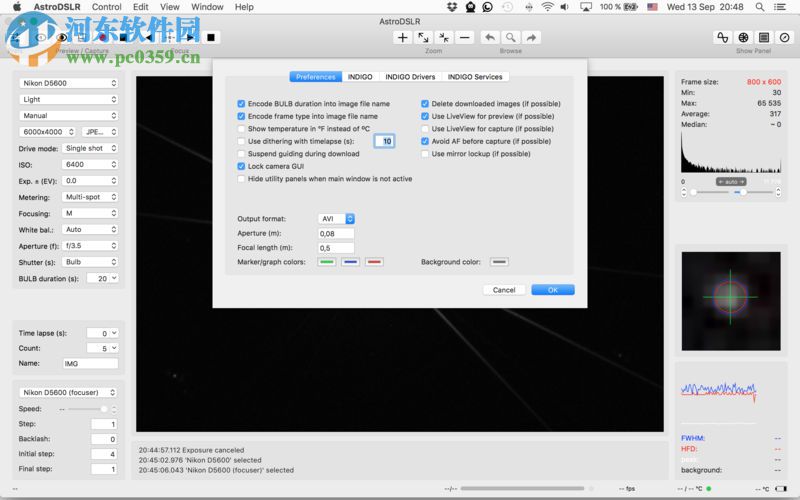Open the Apple menu

pos(17,7)
